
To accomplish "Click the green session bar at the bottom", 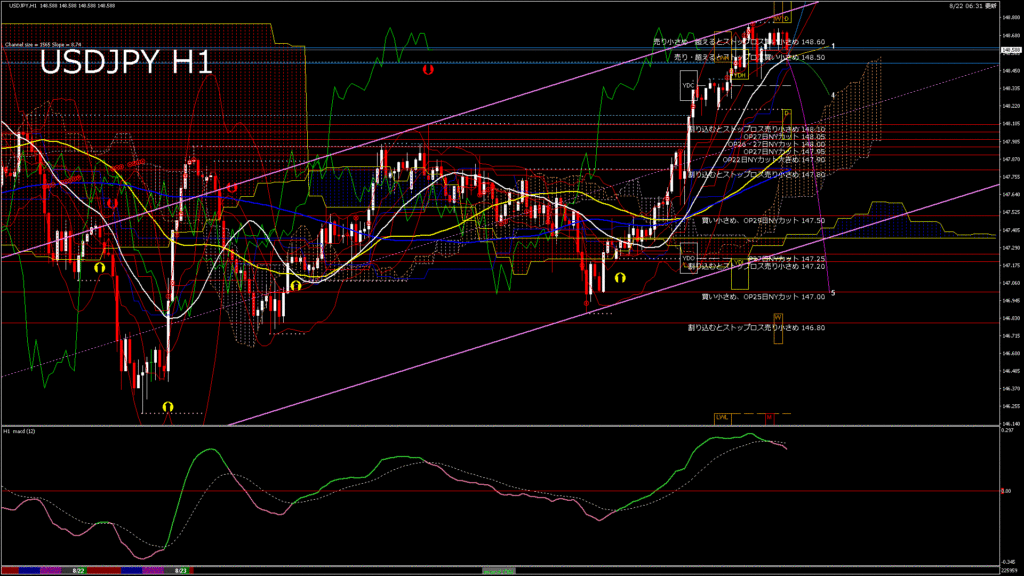I will point(500,570).
